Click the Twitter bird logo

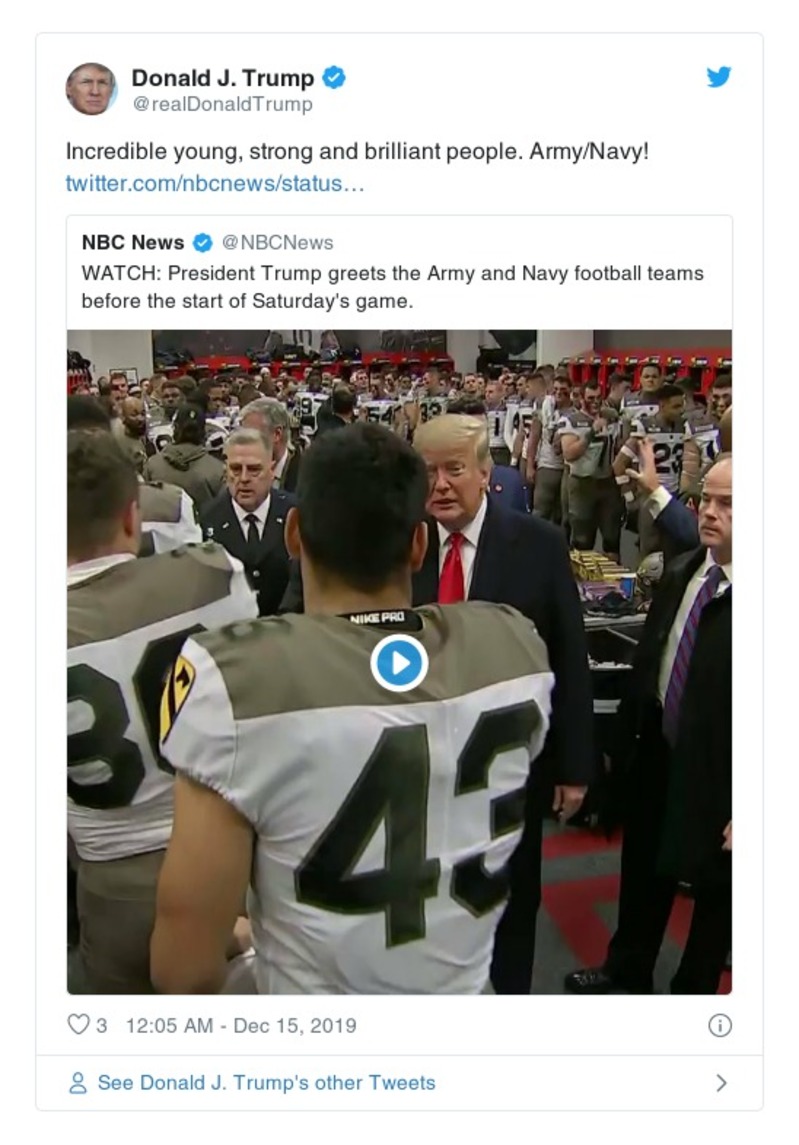click(x=719, y=76)
